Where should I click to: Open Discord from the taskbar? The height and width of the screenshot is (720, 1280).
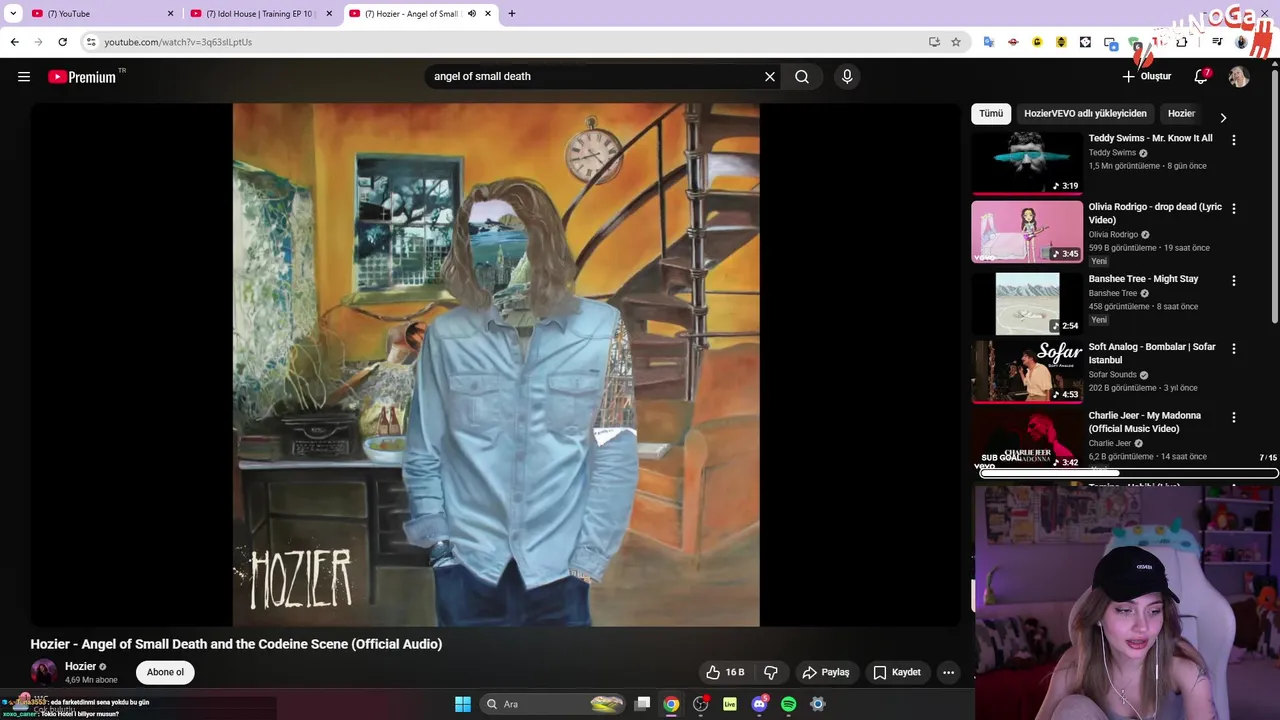(x=759, y=704)
